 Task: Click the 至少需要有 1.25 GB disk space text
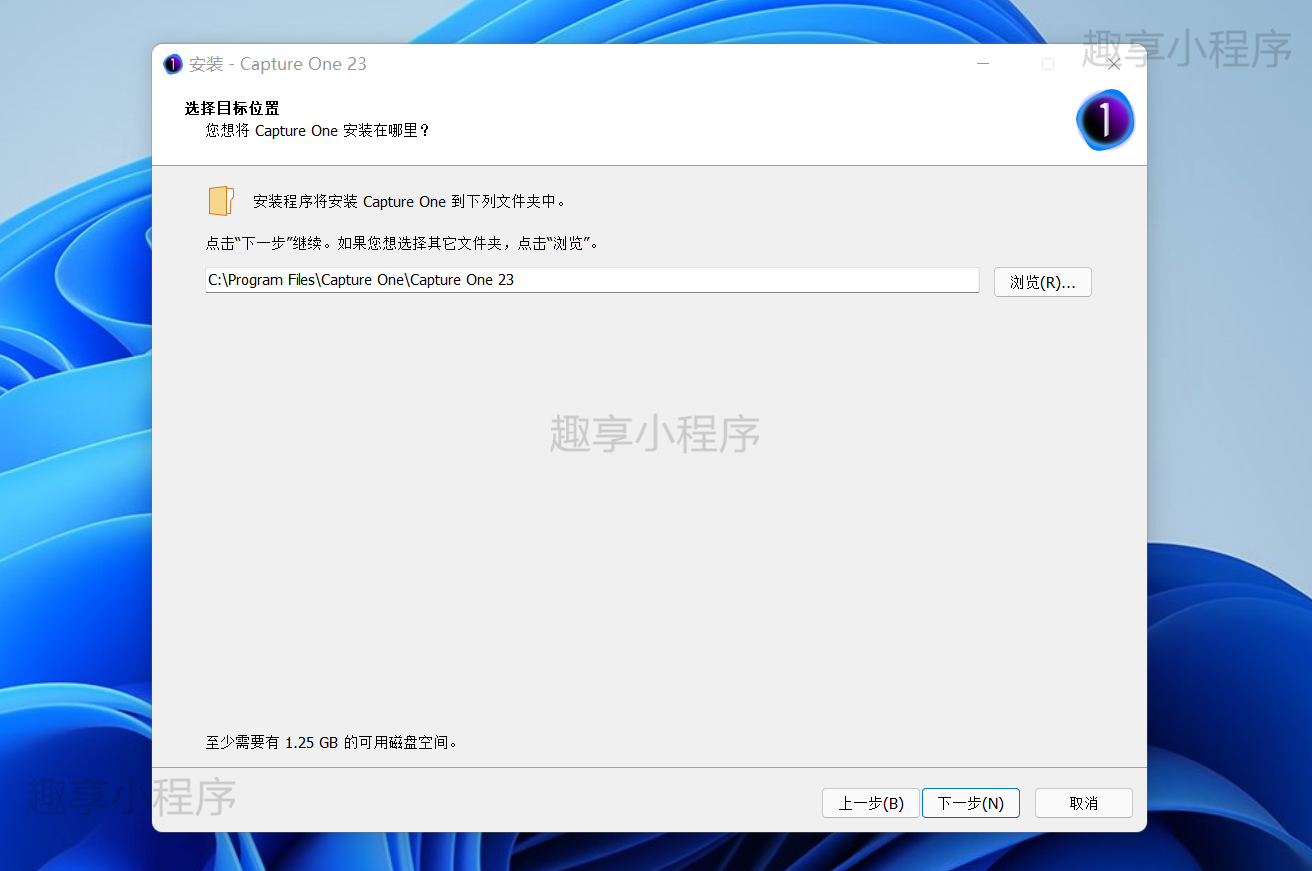point(332,743)
